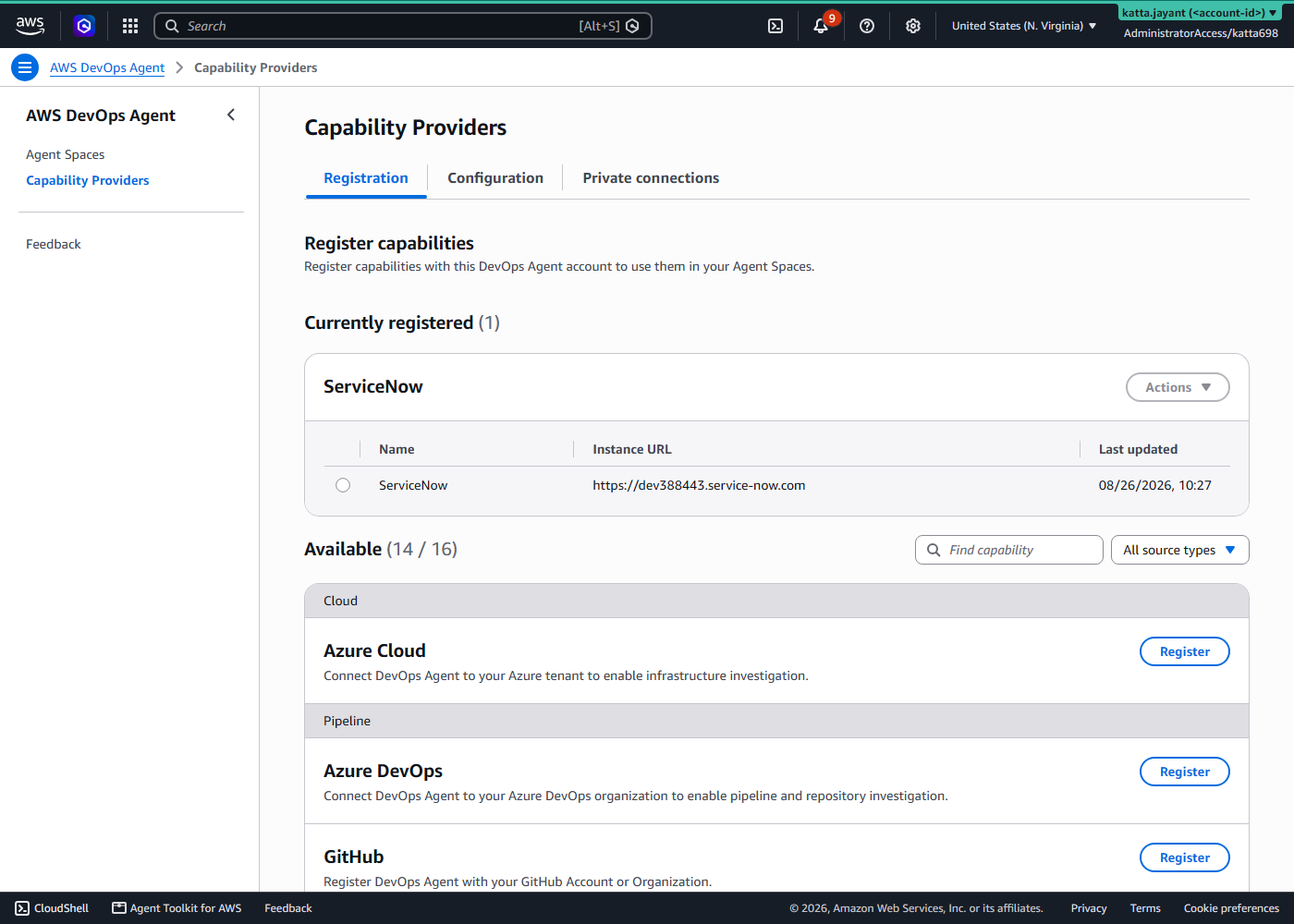Click the magnifier icon in Find capability
Image resolution: width=1294 pixels, height=924 pixels.
tap(934, 550)
